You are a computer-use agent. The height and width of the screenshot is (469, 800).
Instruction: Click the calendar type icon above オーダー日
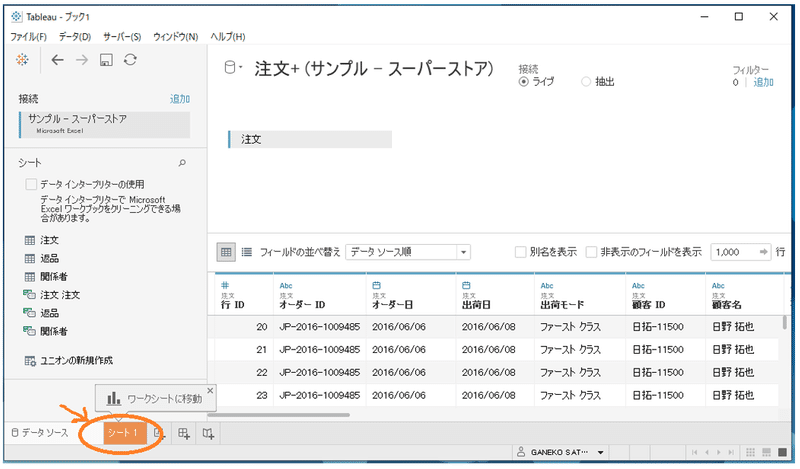[x=376, y=285]
